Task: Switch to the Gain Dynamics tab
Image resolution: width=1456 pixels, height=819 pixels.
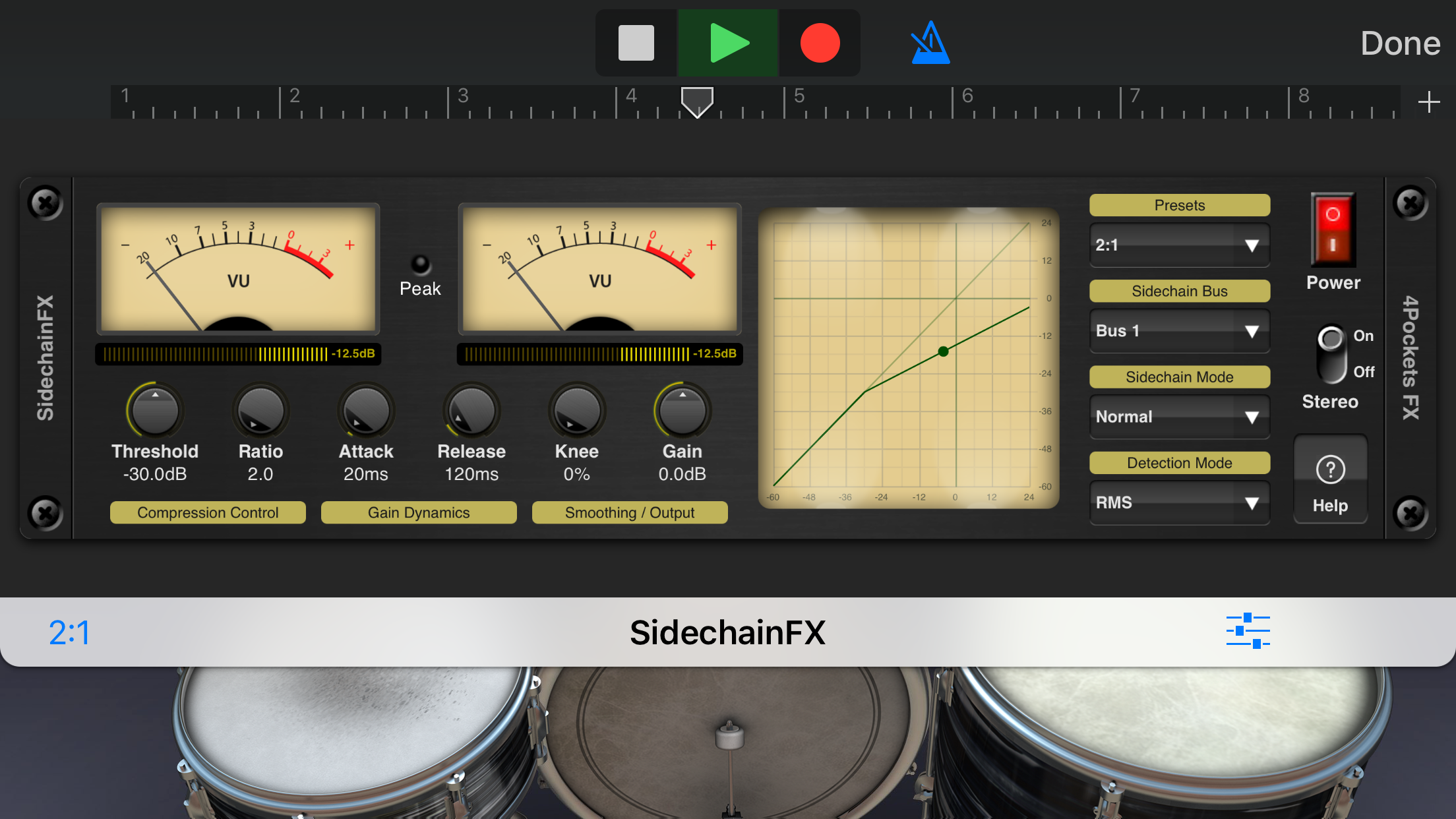Action: click(x=419, y=512)
